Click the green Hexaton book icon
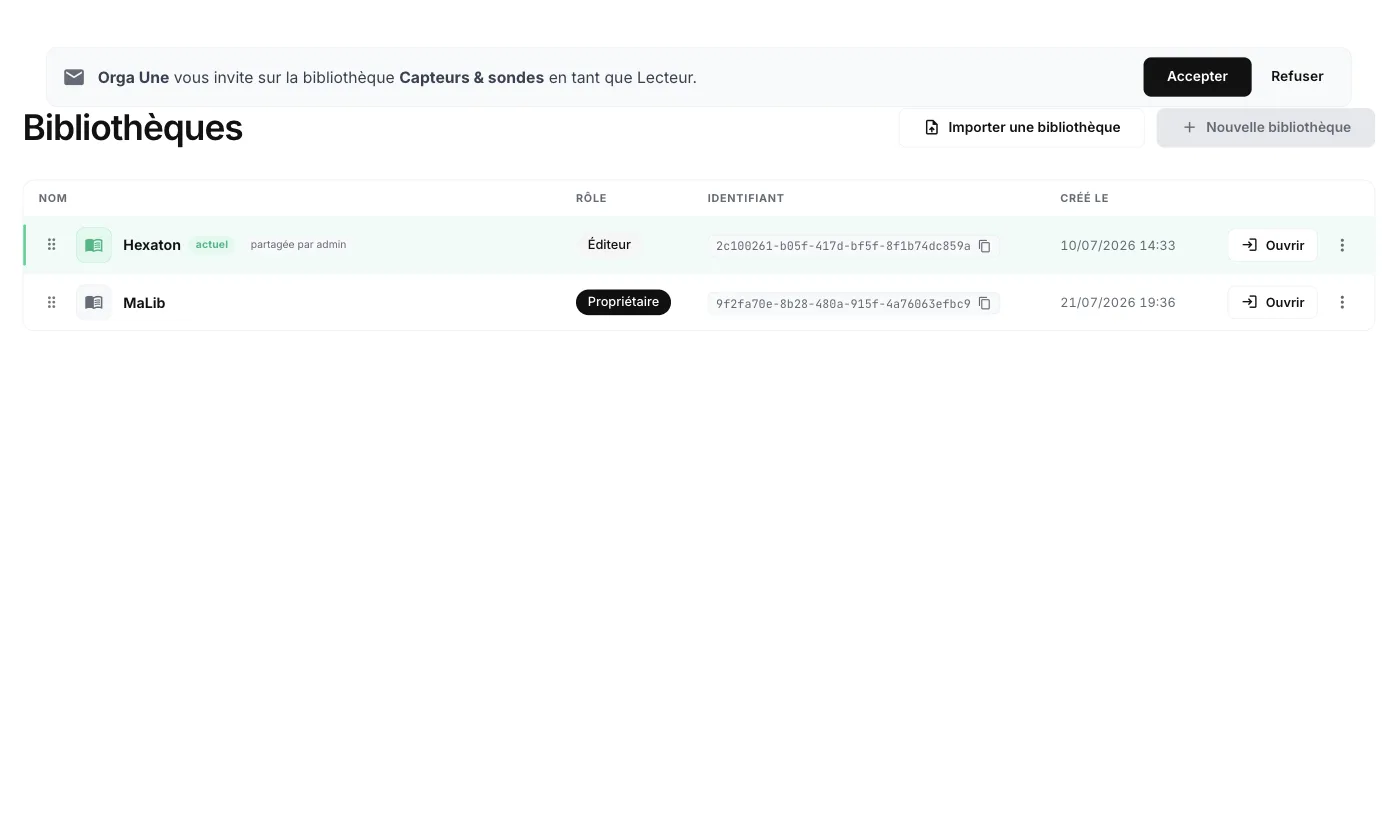 click(x=94, y=245)
